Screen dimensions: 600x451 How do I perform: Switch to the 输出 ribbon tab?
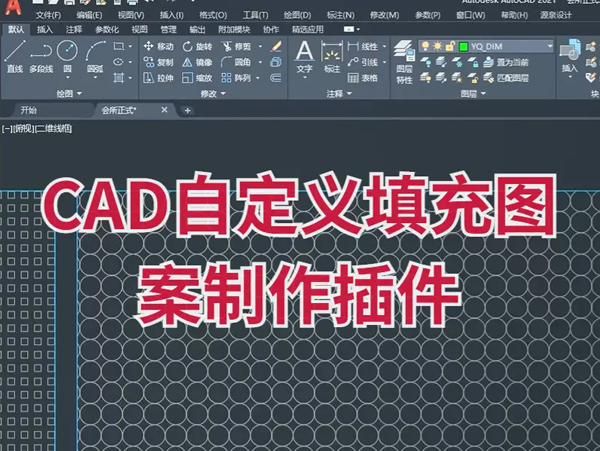pyautogui.click(x=197, y=29)
